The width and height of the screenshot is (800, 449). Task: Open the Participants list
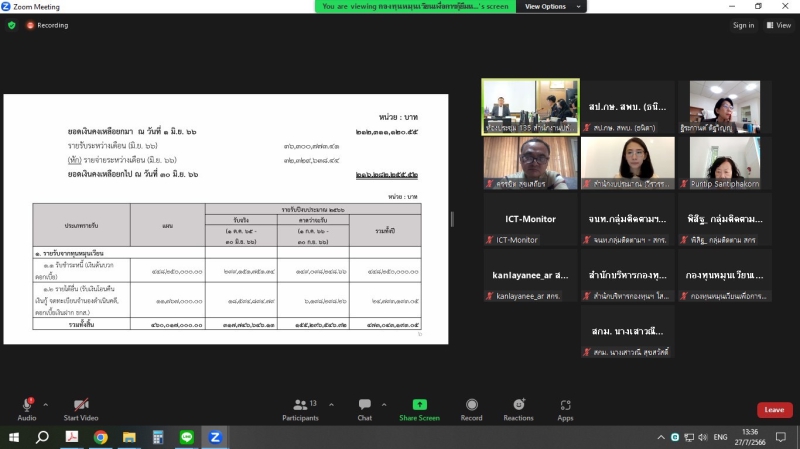point(300,410)
